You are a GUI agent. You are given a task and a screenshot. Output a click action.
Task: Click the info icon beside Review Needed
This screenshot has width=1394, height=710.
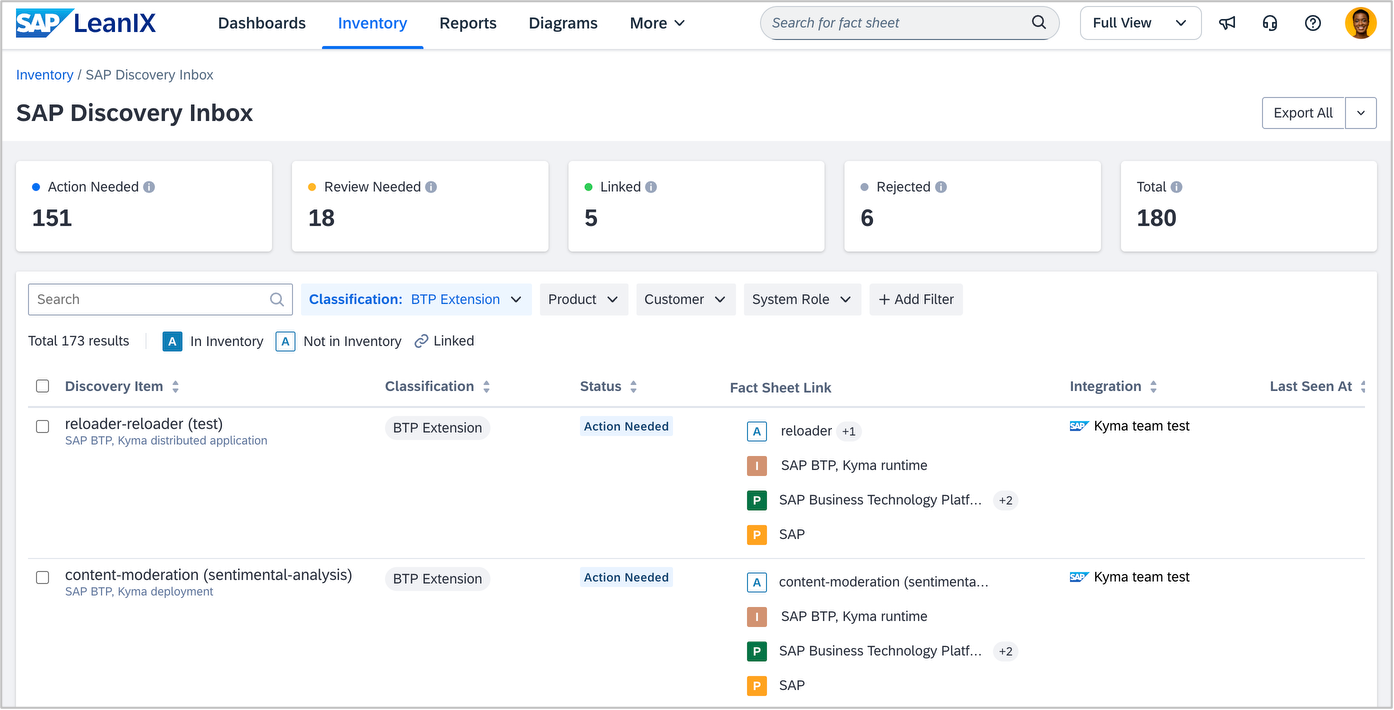[x=431, y=187]
